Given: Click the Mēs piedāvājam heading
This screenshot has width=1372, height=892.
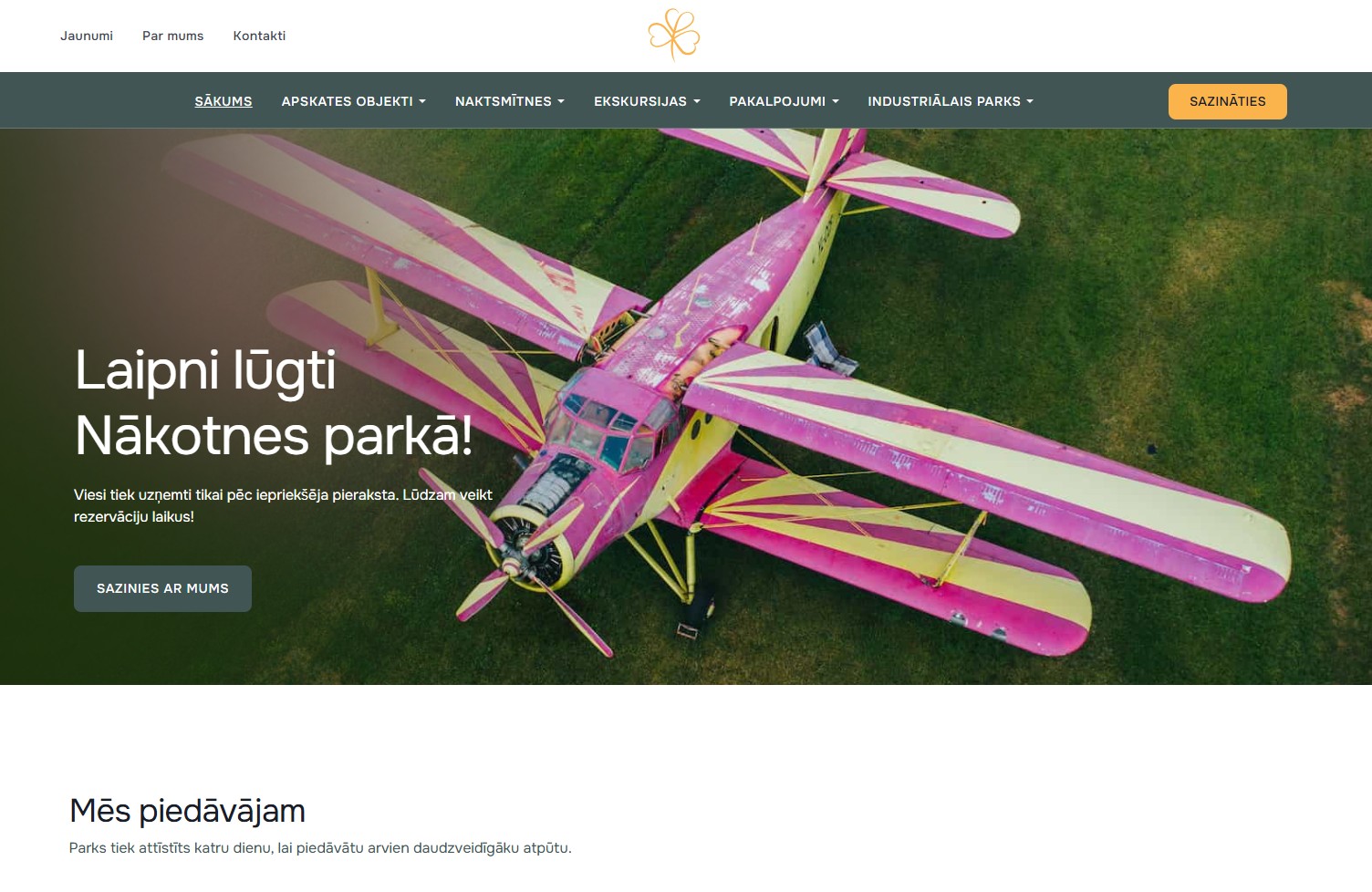Looking at the screenshot, I should pyautogui.click(x=187, y=810).
